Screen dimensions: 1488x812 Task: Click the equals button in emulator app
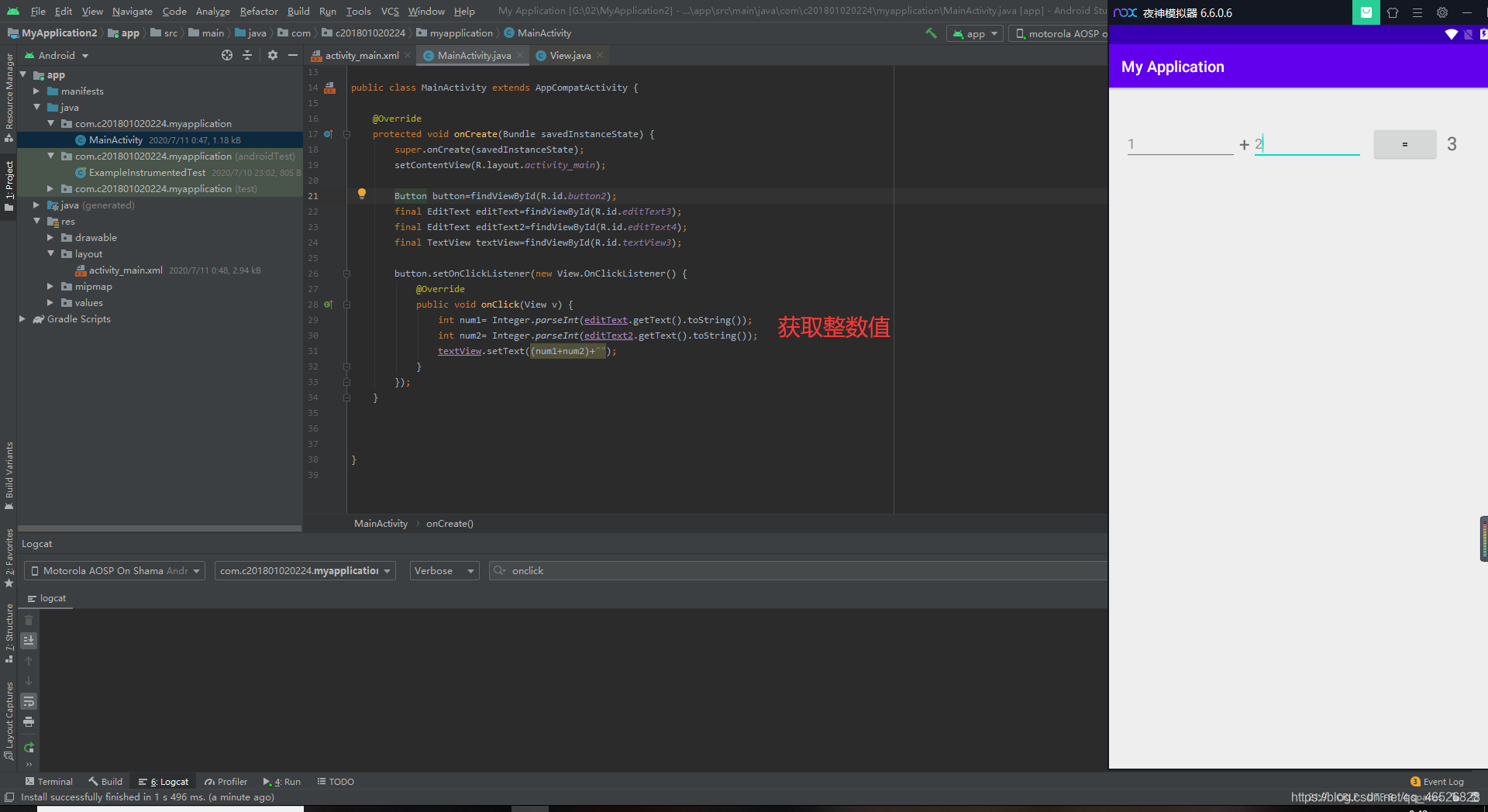(x=1405, y=144)
